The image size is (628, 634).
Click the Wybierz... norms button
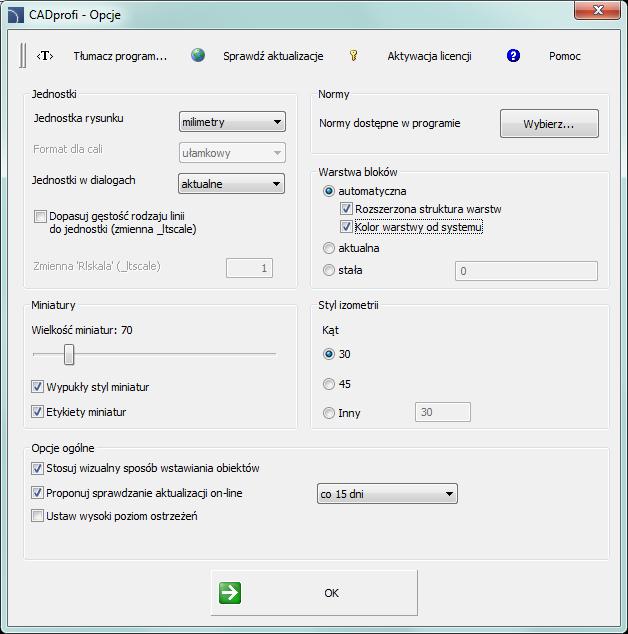[549, 123]
